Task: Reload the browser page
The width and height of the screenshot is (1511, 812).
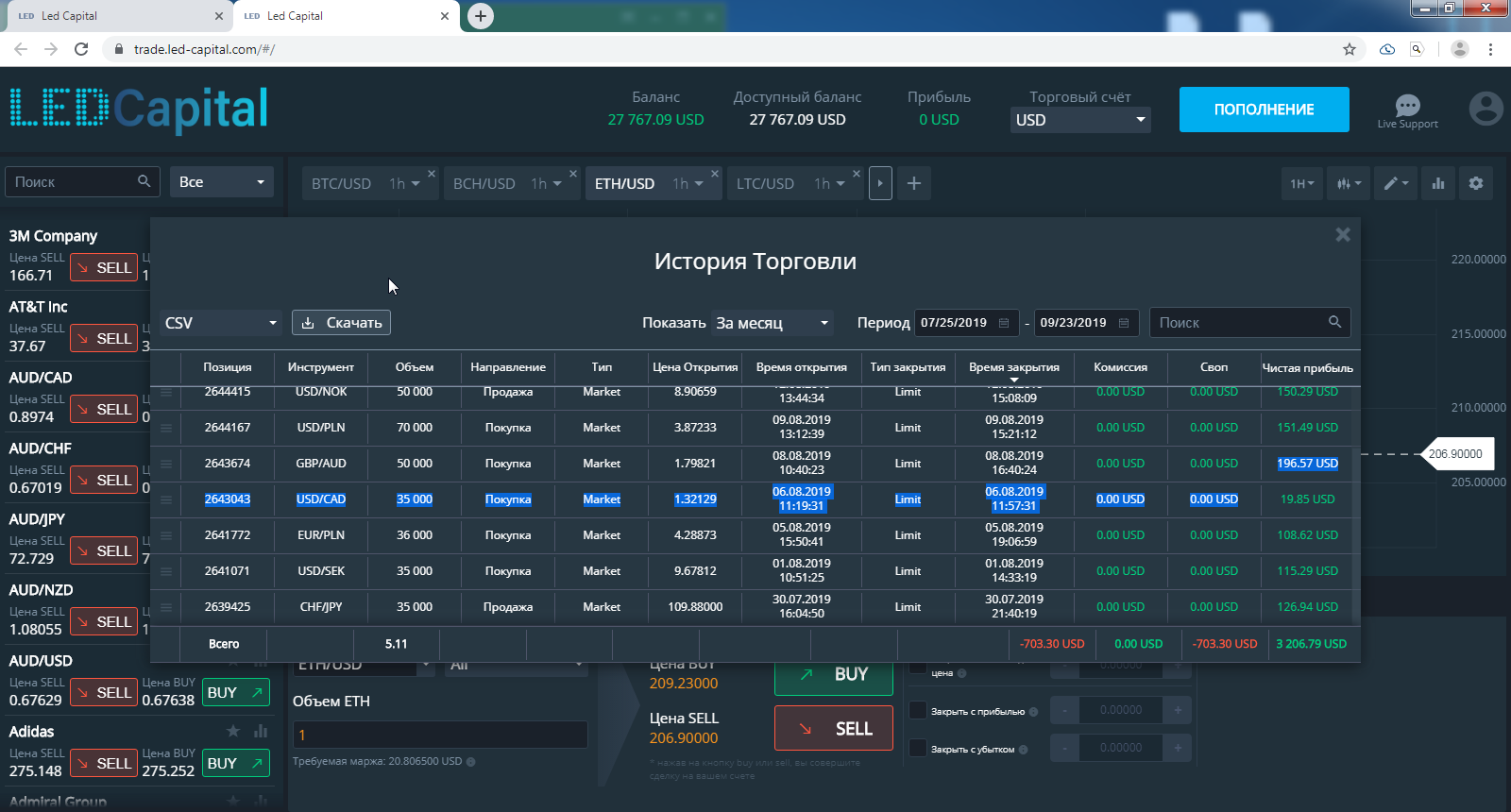Action: click(81, 49)
